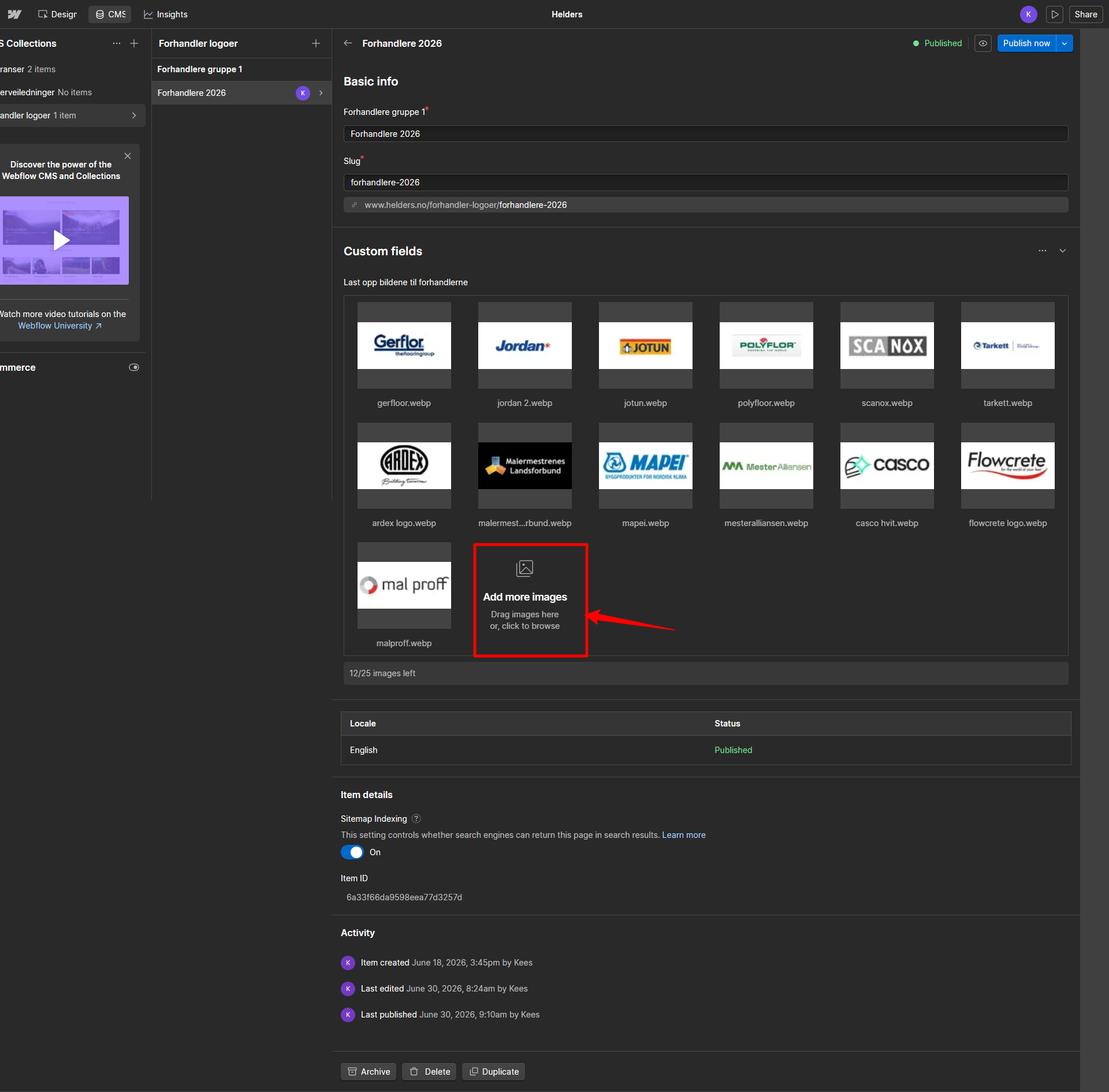Select the ardex logo.webp thumbnail
The height and width of the screenshot is (1092, 1109).
(x=404, y=465)
